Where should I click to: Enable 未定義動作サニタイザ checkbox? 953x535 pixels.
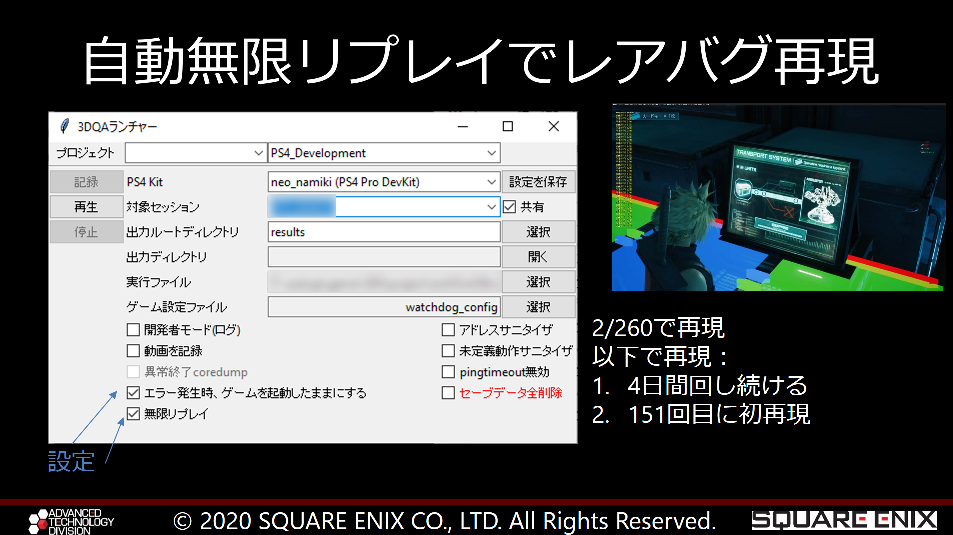click(448, 351)
